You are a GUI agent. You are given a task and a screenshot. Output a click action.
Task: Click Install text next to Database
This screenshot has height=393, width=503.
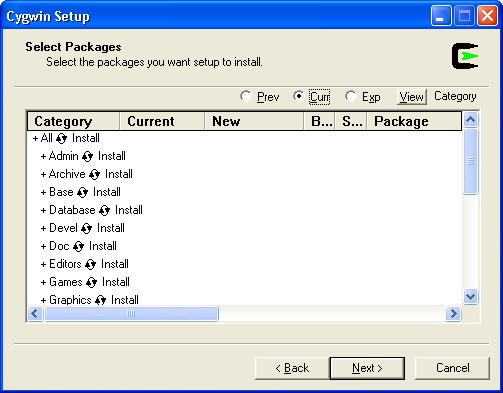coord(129,210)
